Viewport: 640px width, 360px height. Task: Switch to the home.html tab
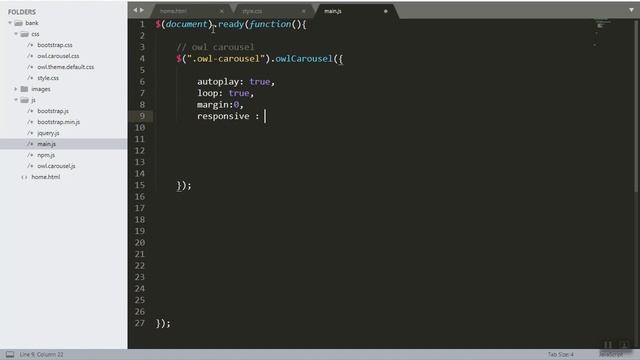coord(192,11)
